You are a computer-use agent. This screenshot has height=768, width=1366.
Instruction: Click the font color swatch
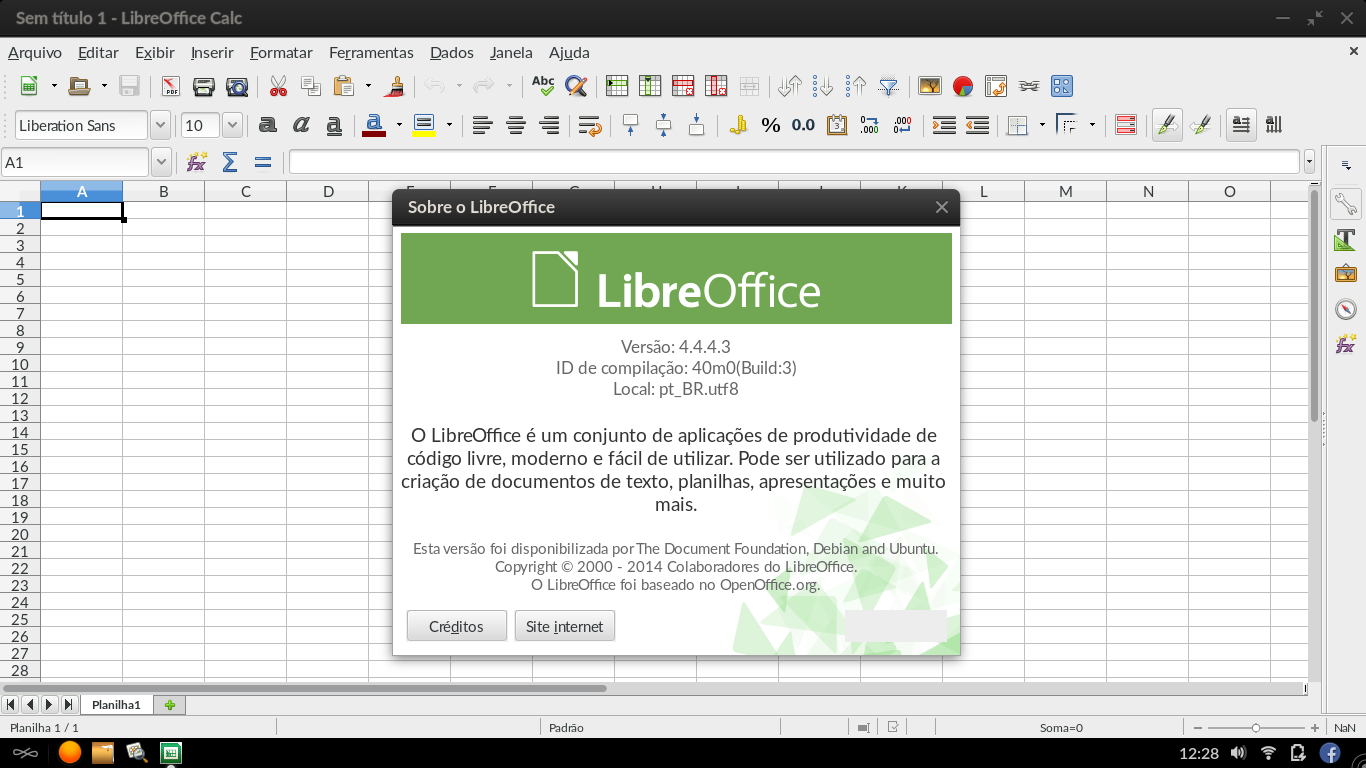374,125
